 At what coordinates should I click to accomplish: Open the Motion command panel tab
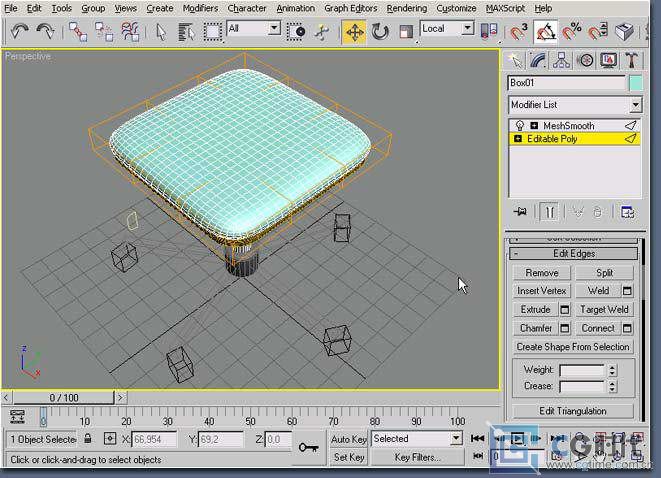585,61
